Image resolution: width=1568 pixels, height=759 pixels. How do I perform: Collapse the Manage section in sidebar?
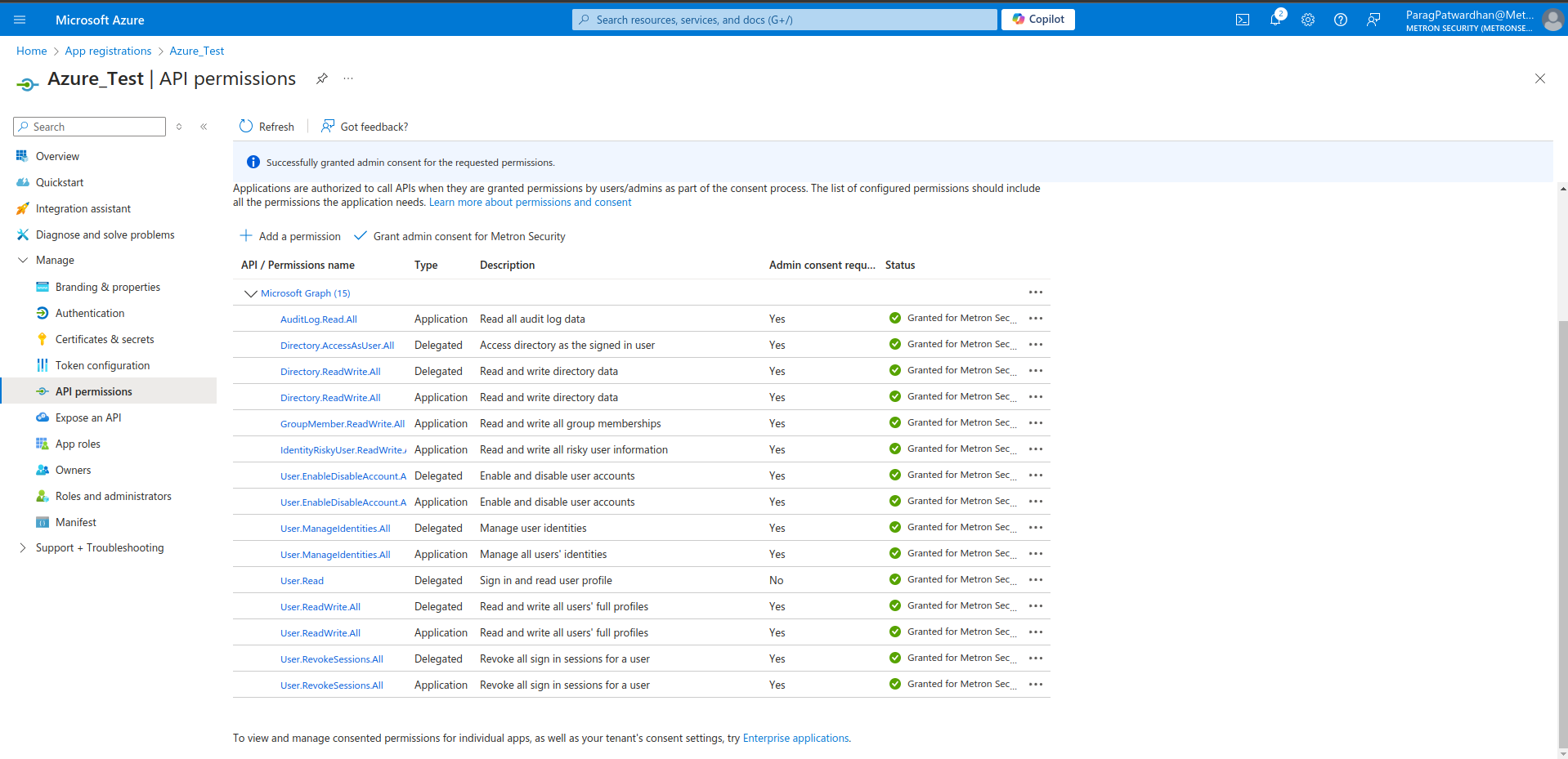pyautogui.click(x=23, y=260)
